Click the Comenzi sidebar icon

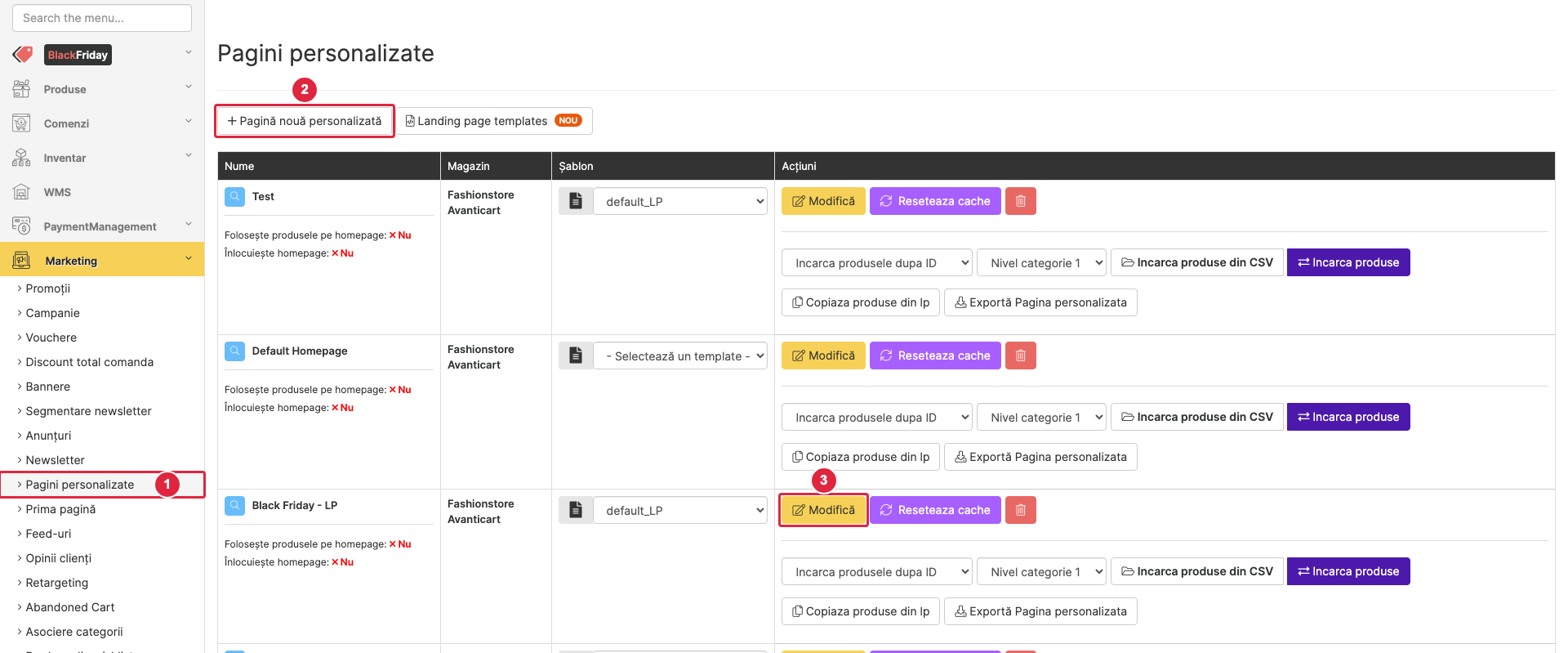pos(21,123)
